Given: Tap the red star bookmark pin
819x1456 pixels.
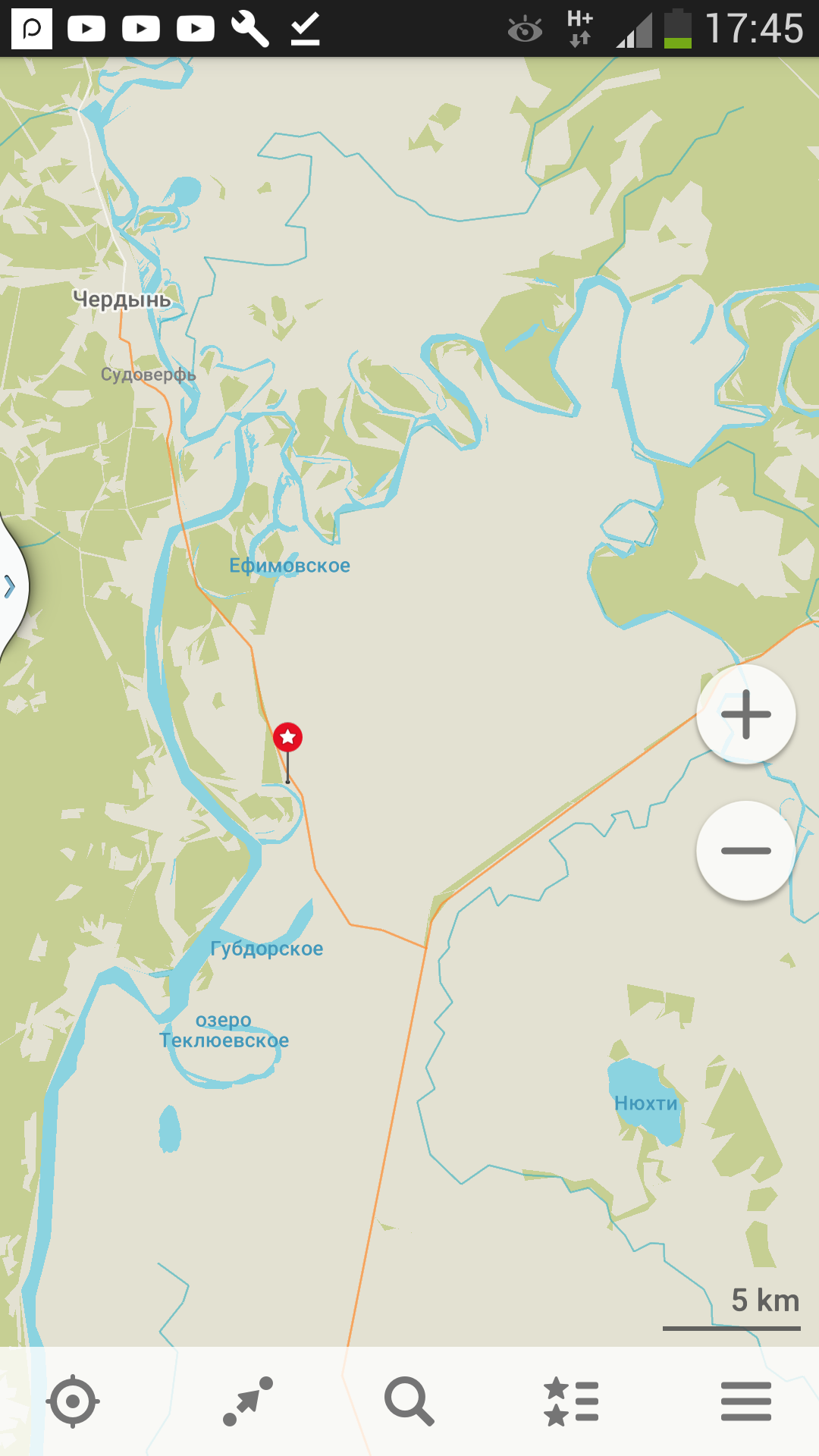Looking at the screenshot, I should pyautogui.click(x=287, y=737).
